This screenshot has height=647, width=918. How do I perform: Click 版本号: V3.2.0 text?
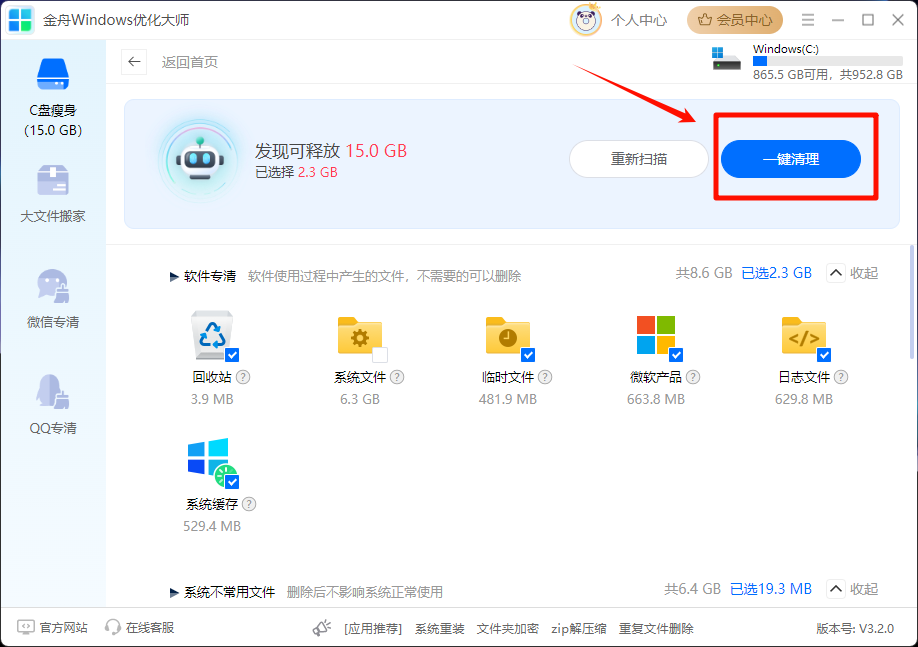(x=855, y=629)
